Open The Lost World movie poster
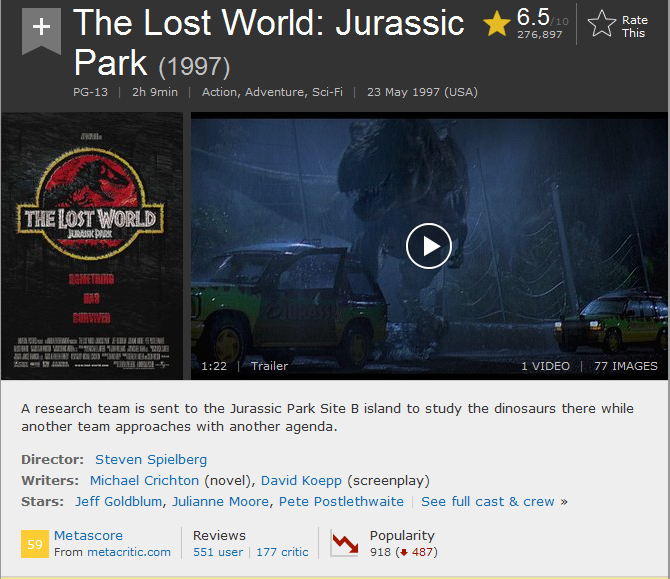 click(92, 246)
